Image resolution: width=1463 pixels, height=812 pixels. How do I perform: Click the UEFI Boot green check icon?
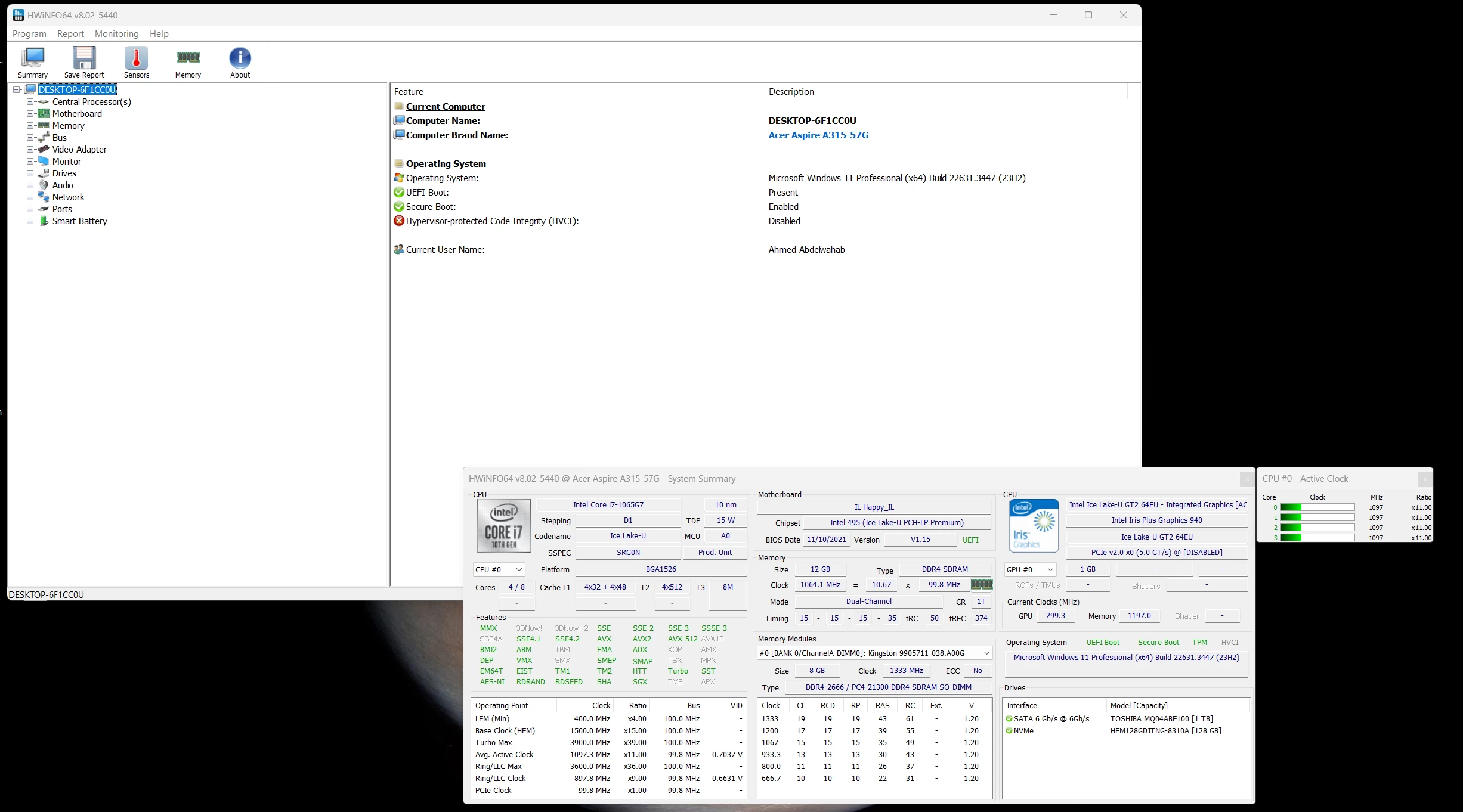pyautogui.click(x=399, y=193)
